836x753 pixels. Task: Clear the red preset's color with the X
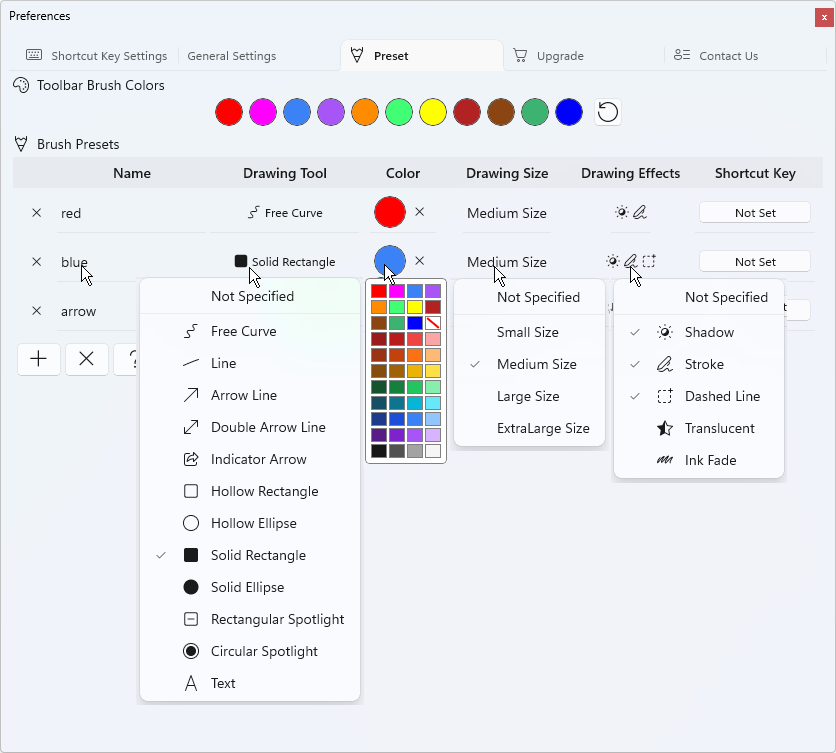(x=420, y=212)
